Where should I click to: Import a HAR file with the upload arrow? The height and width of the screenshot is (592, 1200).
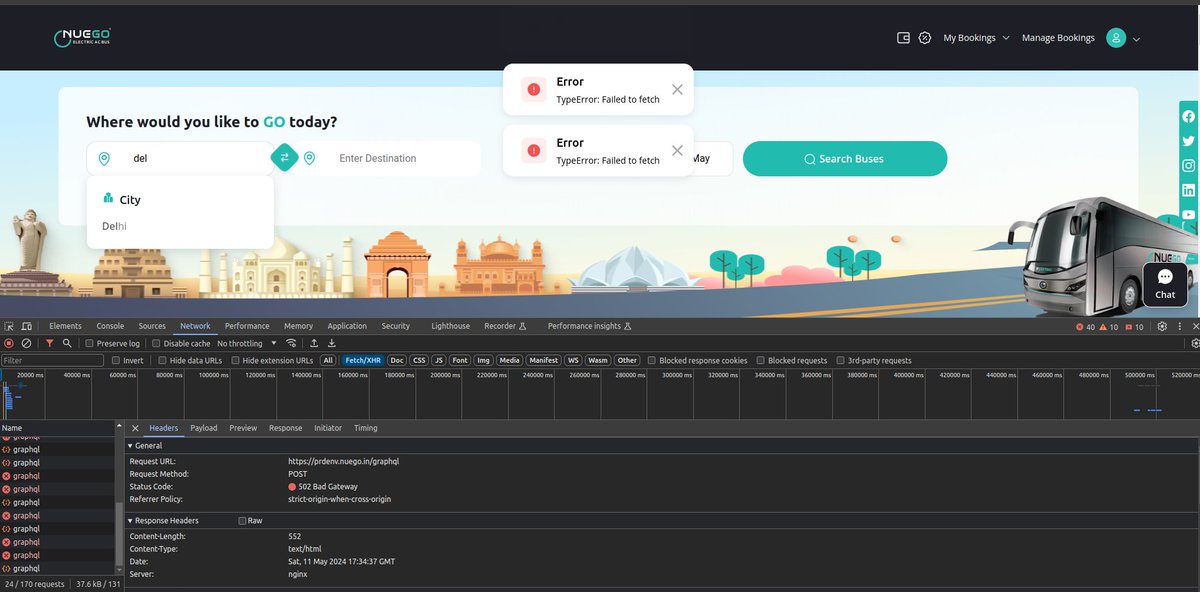click(314, 343)
